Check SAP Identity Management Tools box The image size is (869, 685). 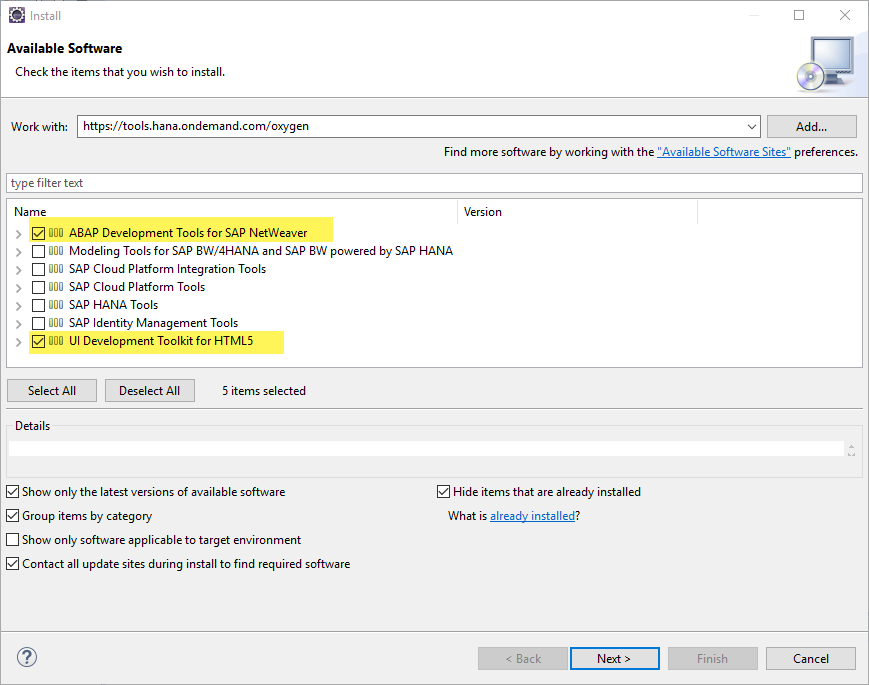click(38, 323)
